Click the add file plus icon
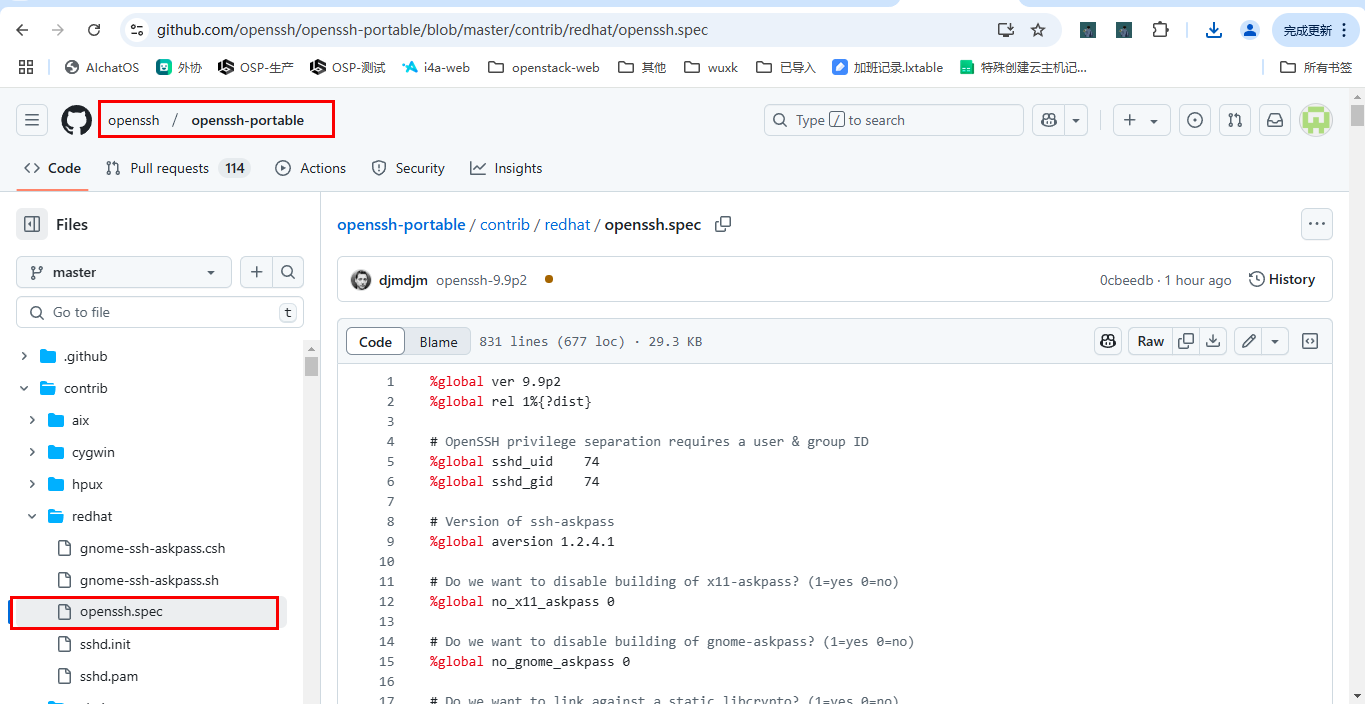This screenshot has width=1365, height=704. point(257,272)
